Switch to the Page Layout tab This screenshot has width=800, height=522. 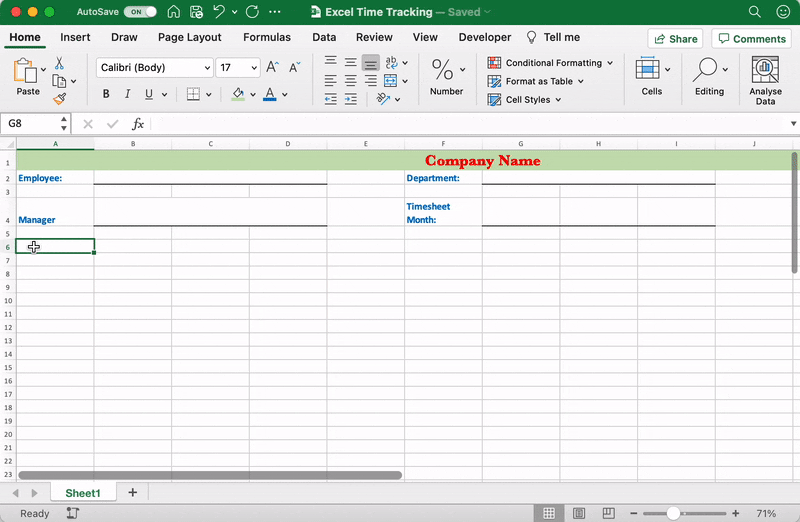(190, 37)
